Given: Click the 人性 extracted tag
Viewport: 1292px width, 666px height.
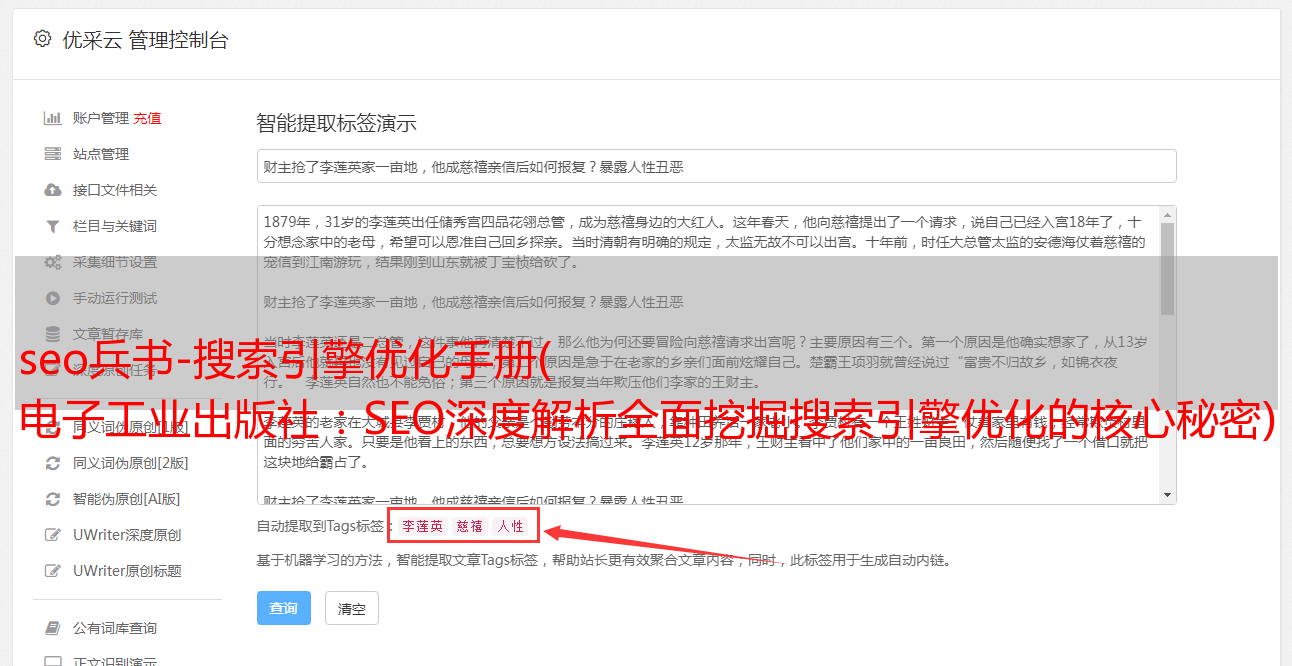Looking at the screenshot, I should pos(511,526).
